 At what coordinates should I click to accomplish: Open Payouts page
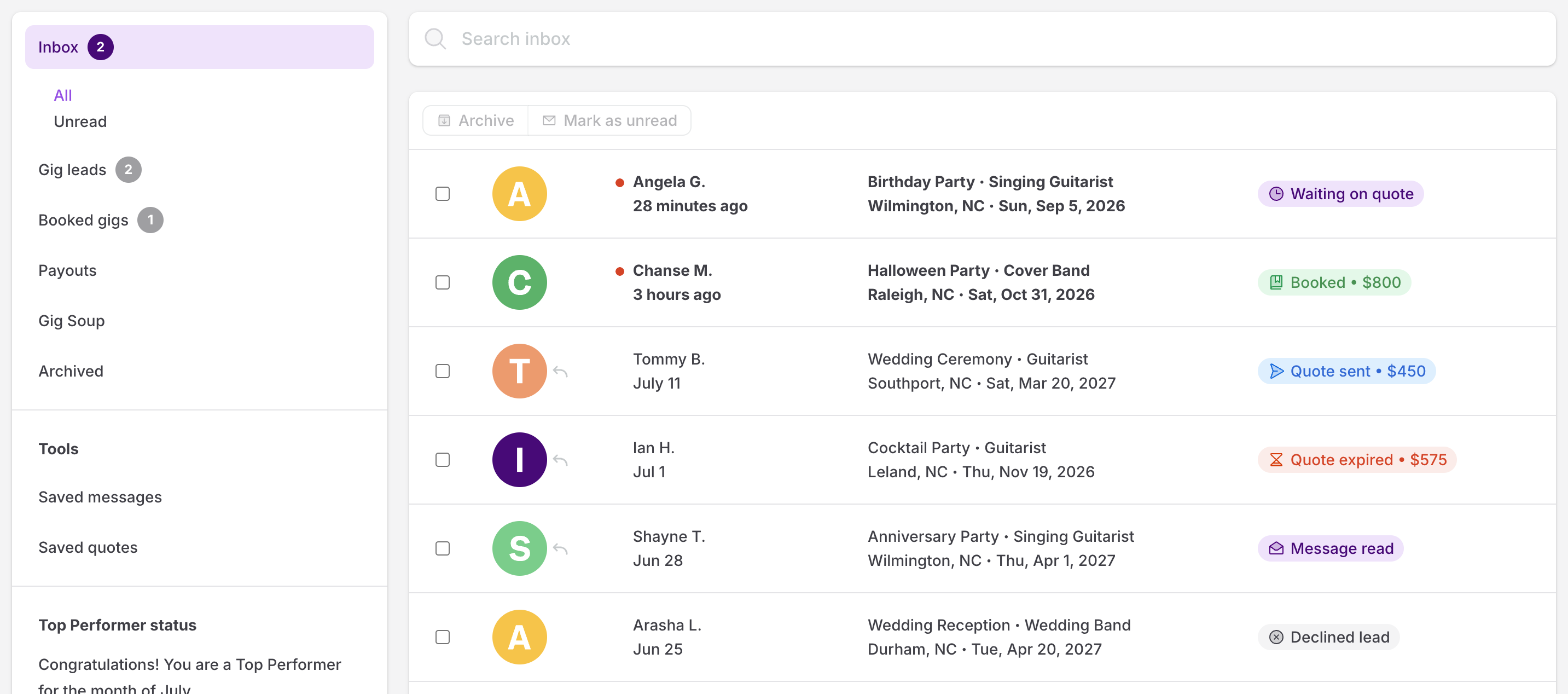tap(67, 270)
